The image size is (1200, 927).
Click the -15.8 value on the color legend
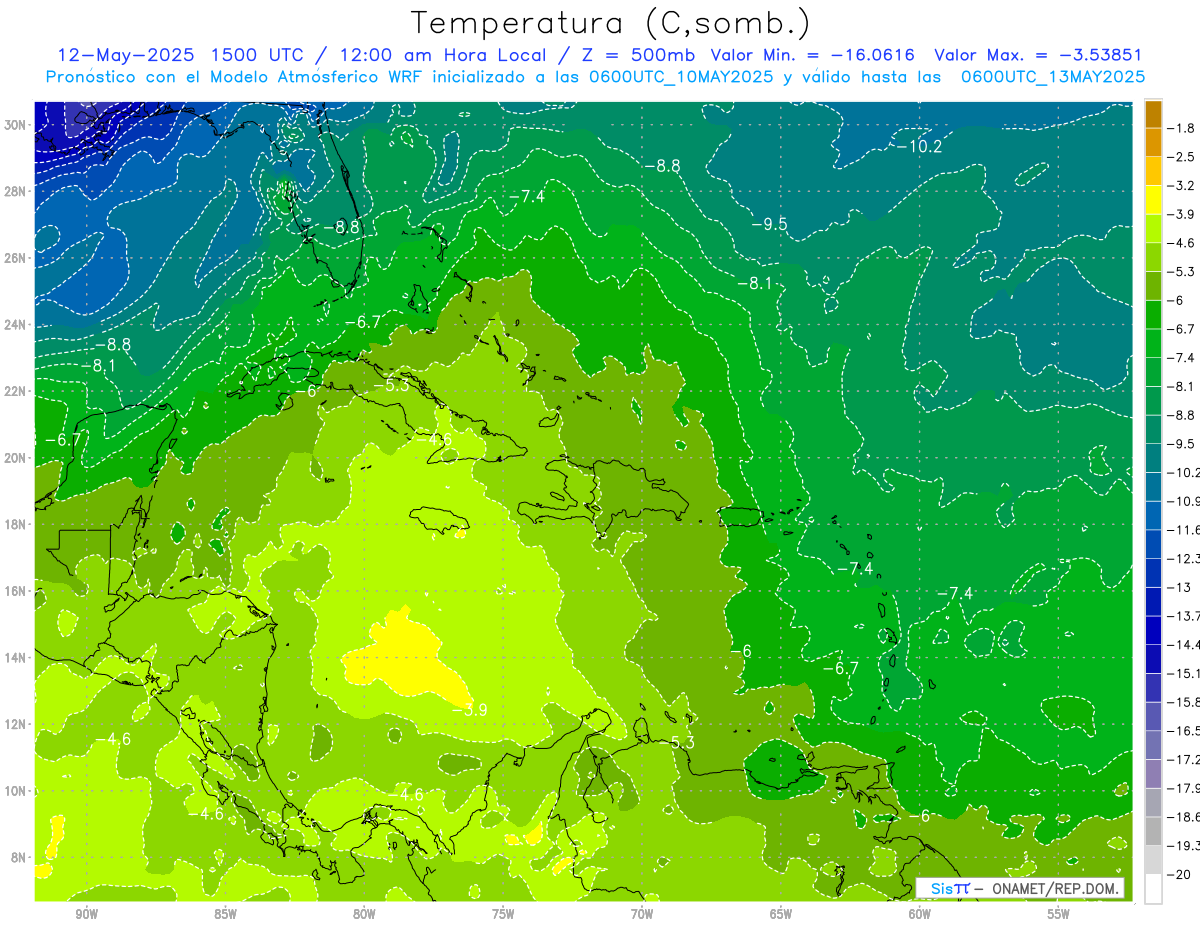(1183, 701)
